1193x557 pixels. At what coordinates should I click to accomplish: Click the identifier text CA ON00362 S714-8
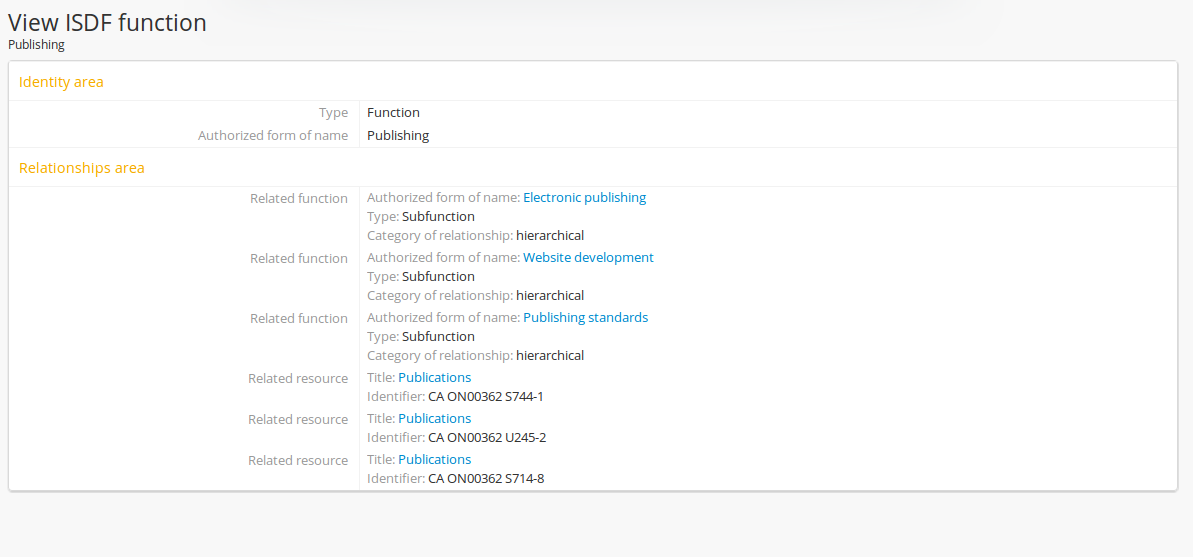pos(485,479)
